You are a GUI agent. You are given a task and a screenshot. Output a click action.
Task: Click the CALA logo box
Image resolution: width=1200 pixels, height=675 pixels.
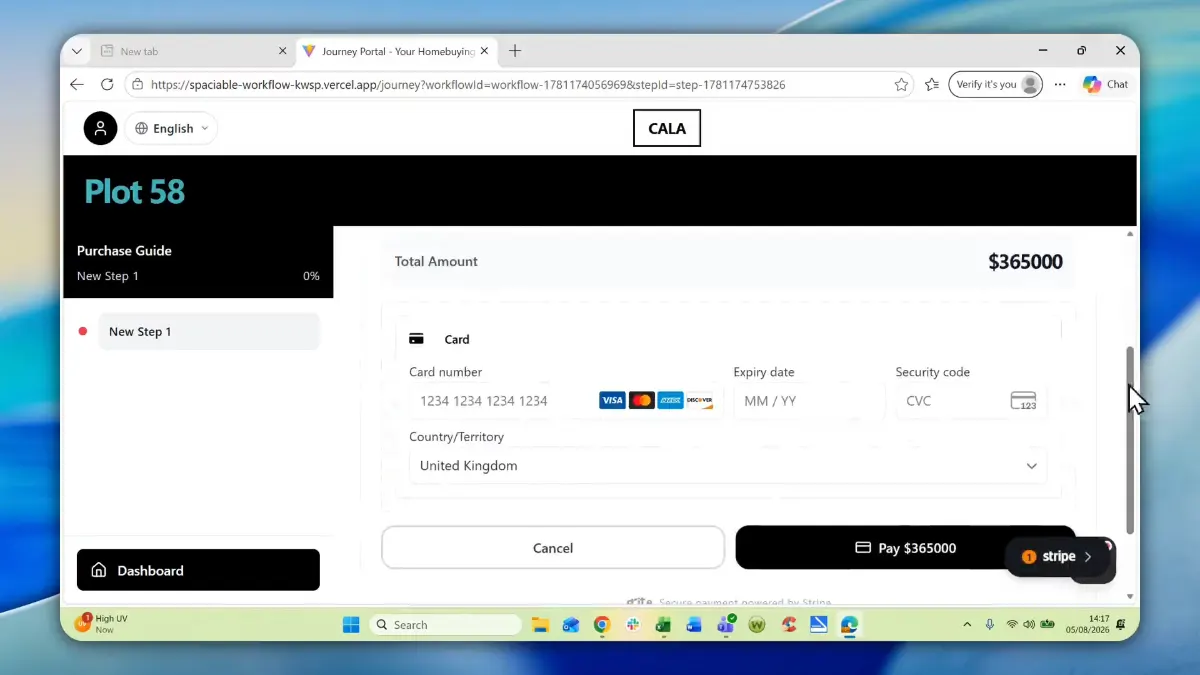(x=667, y=128)
